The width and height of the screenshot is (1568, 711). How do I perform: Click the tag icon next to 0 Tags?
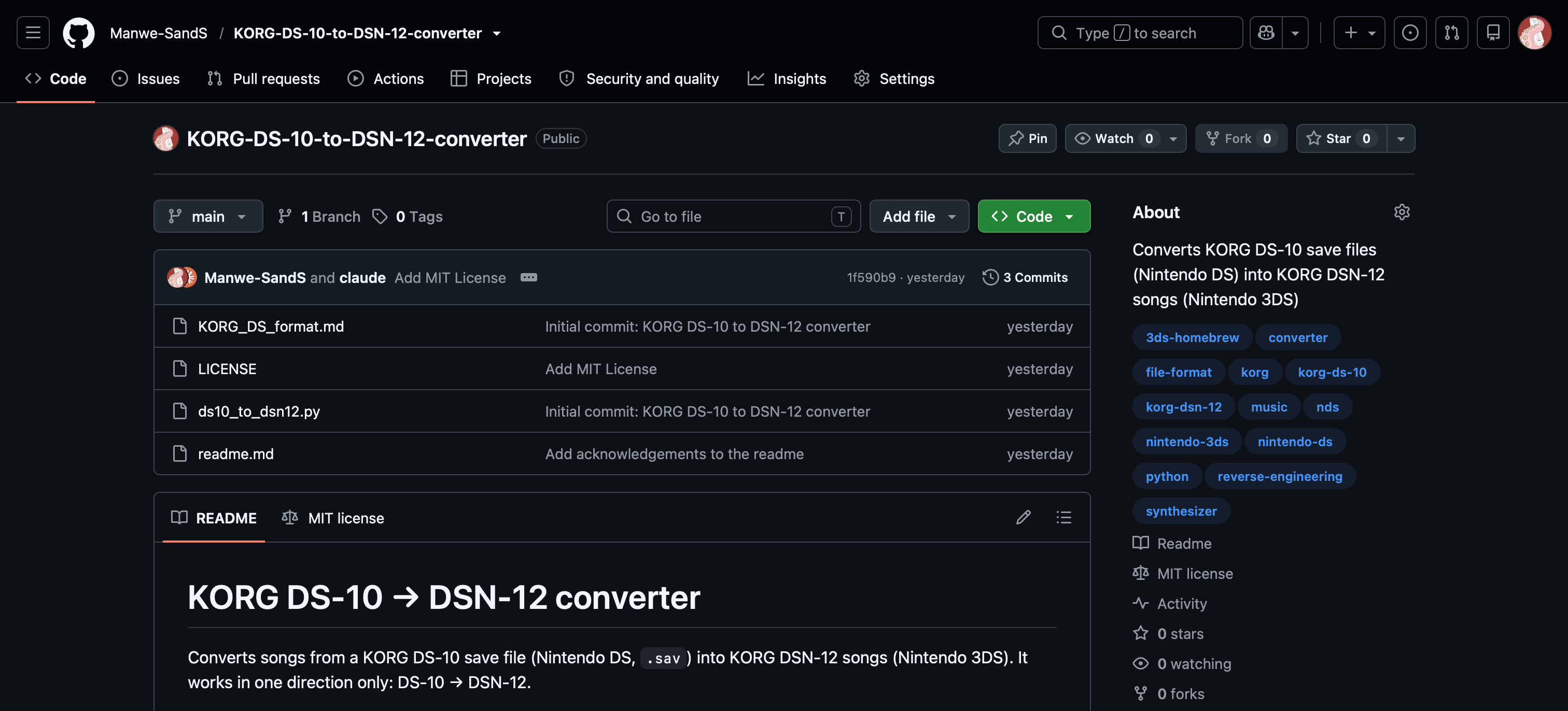pyautogui.click(x=380, y=217)
